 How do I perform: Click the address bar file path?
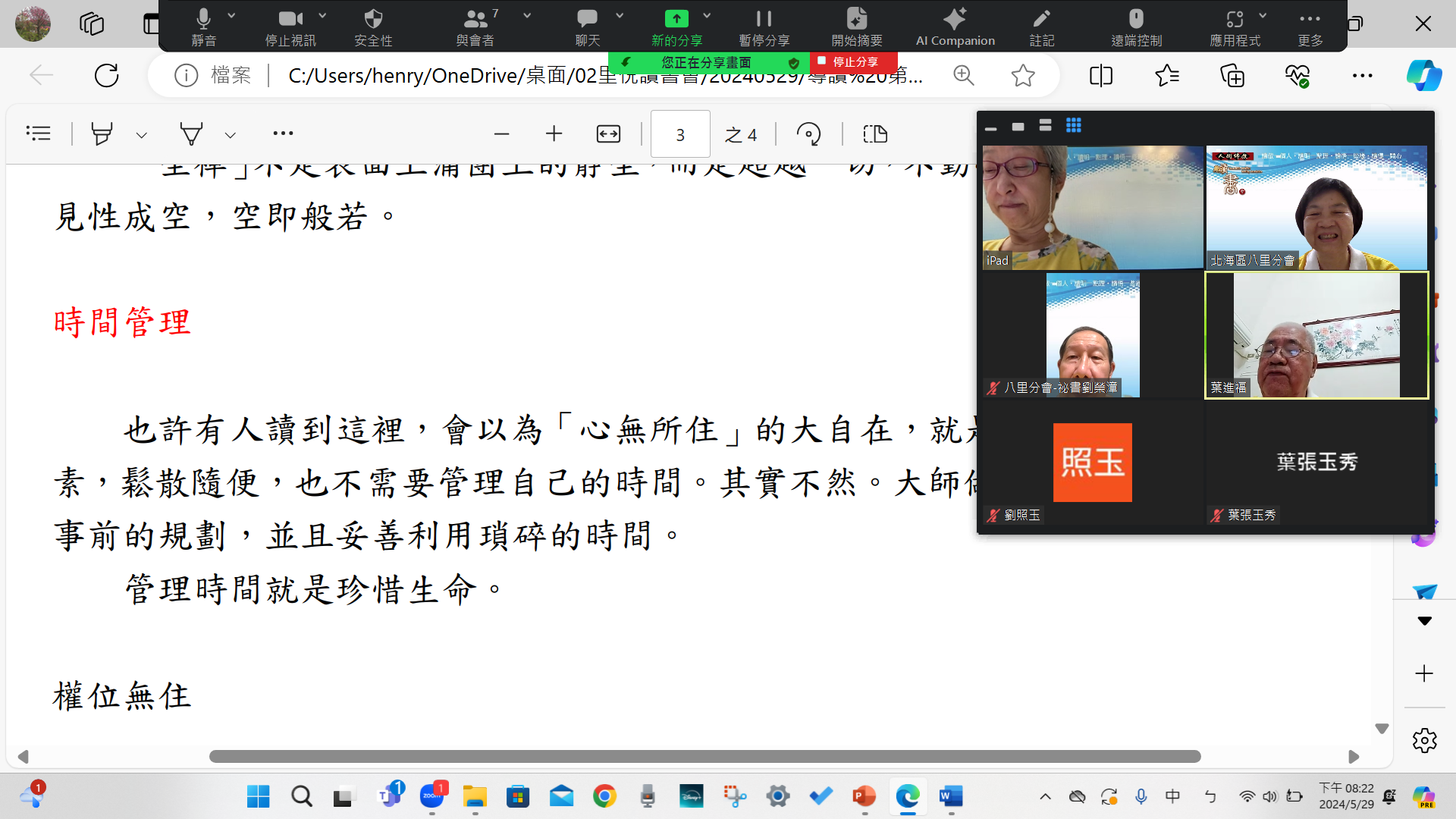tap(605, 75)
